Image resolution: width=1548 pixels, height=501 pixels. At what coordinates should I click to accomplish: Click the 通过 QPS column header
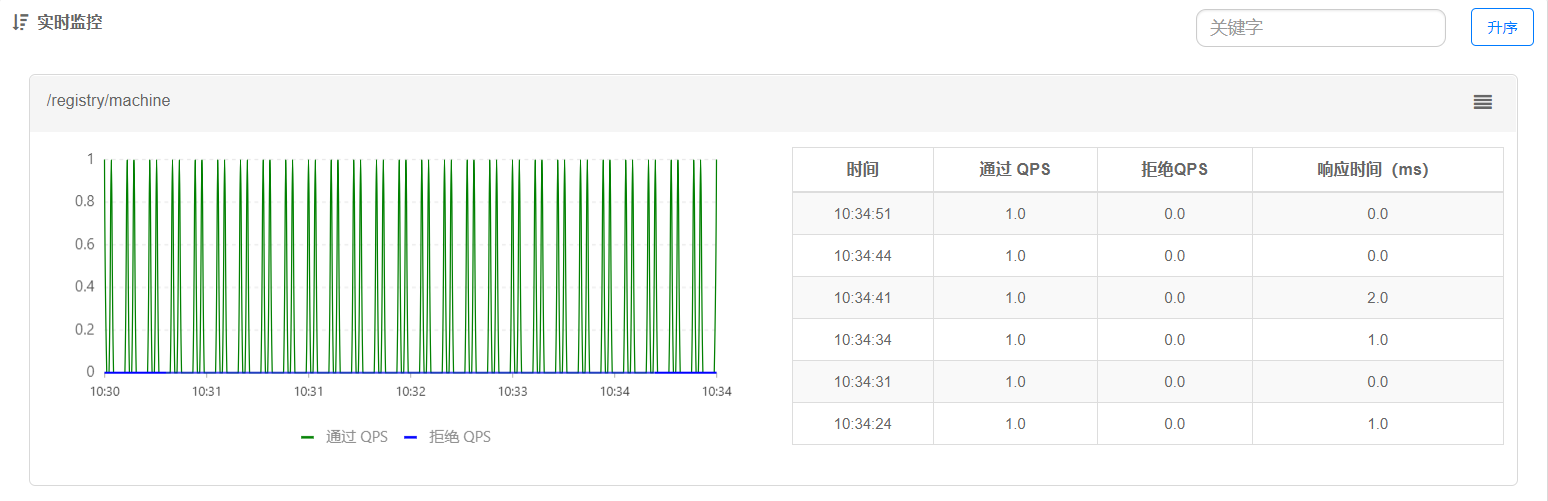click(x=1014, y=170)
